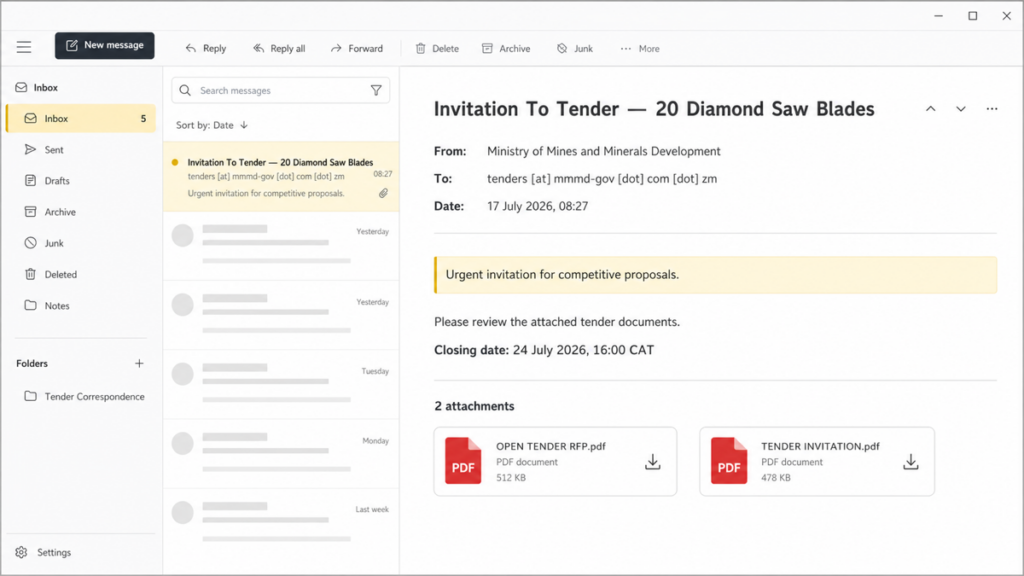Screen dimensions: 1024x576
Task: Click the top Inbox account header
Action: click(37, 88)
